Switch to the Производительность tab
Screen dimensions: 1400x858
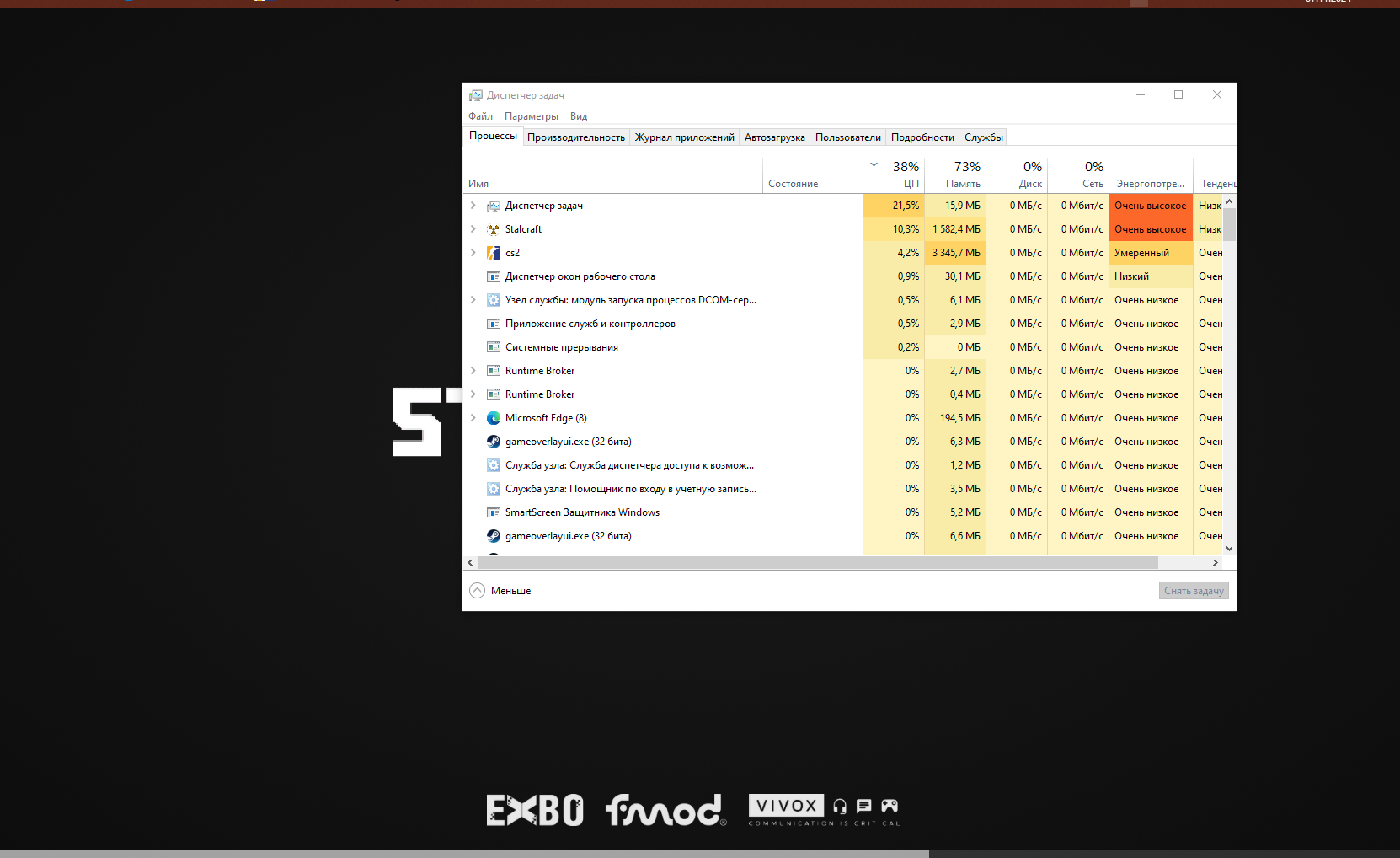tap(576, 137)
